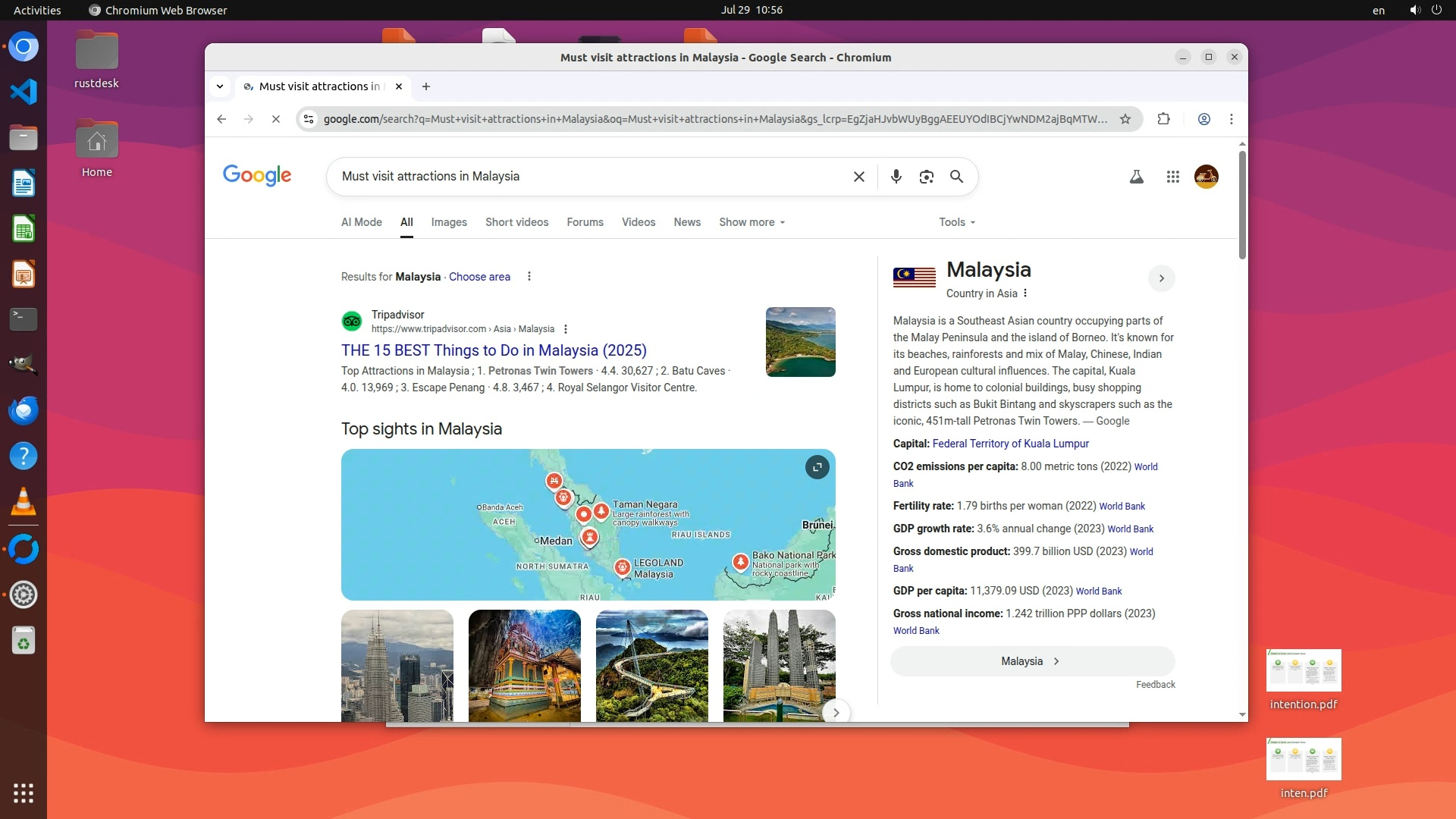Viewport: 1456px width, 819px height.
Task: Stop loading the page
Action: pos(276,119)
